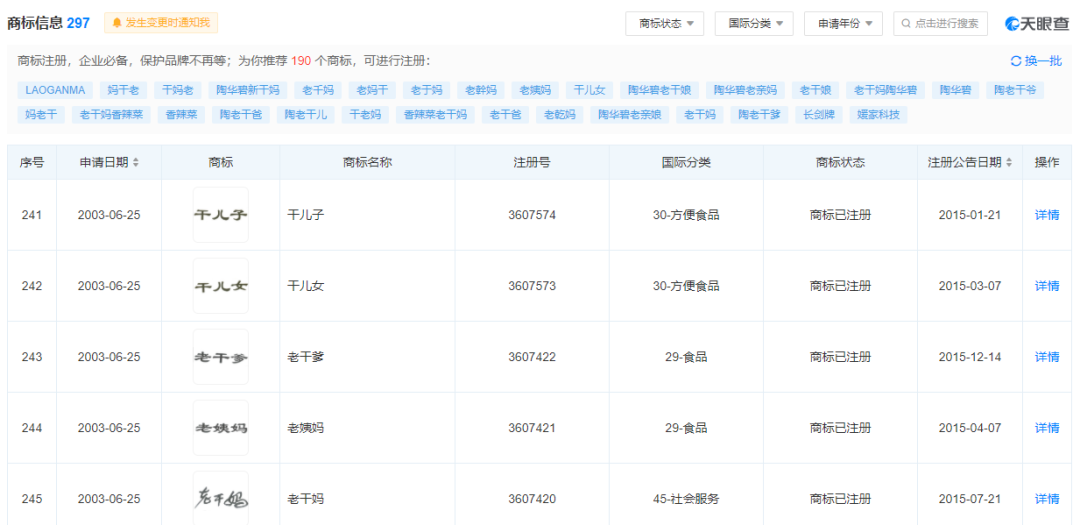Image resolution: width=1080 pixels, height=525 pixels.
Task: Open the 申请年份 dropdown filter
Action: (x=844, y=23)
